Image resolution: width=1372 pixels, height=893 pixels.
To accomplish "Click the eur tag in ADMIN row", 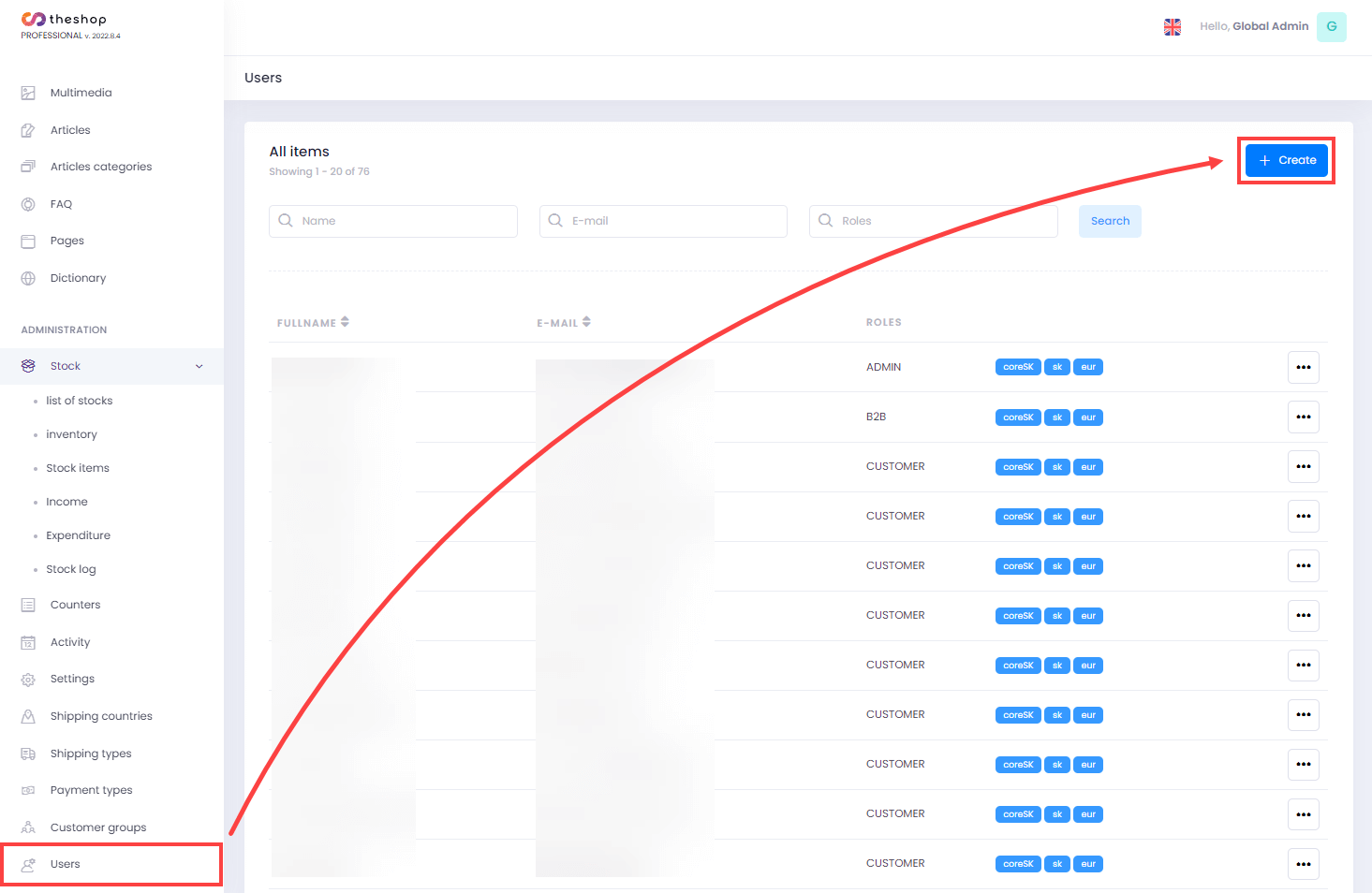I will 1088,367.
